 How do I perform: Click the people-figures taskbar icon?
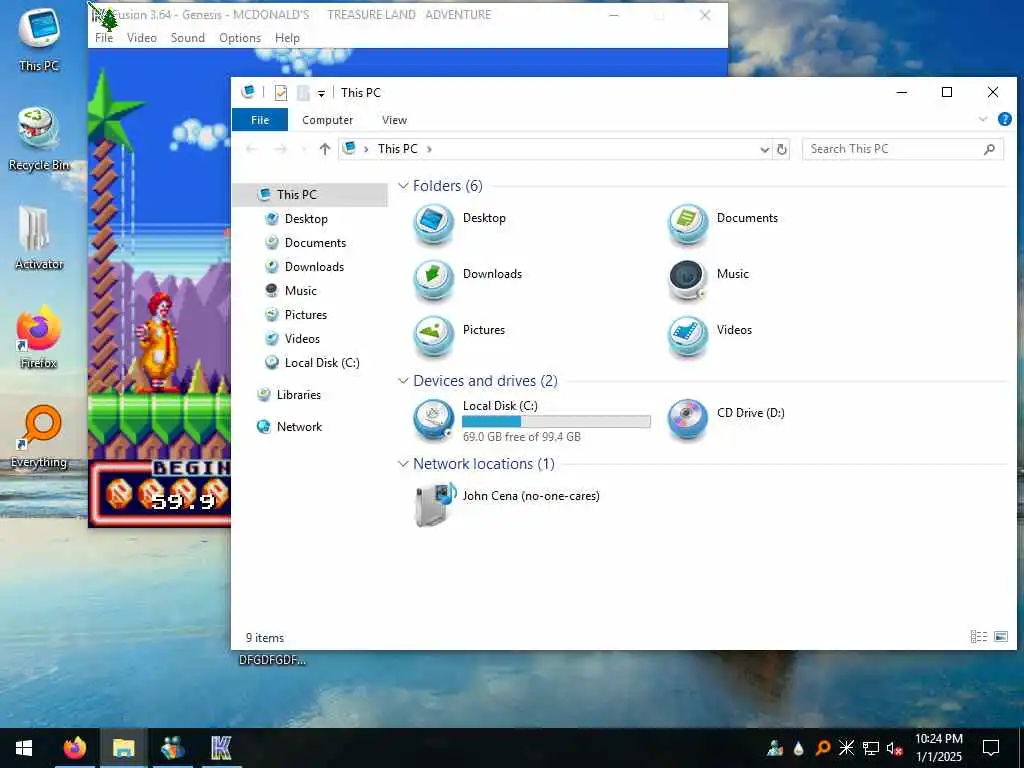pyautogui.click(x=172, y=748)
